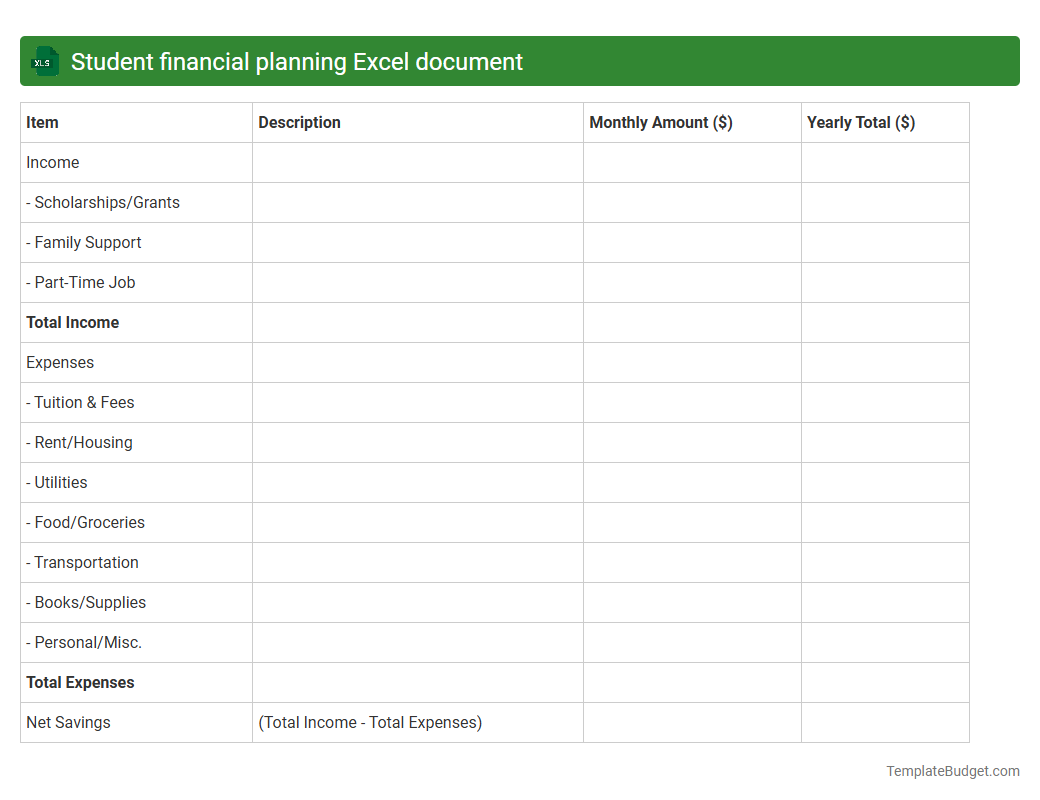1040x800 pixels.
Task: Click the Item column header
Action: 42,122
